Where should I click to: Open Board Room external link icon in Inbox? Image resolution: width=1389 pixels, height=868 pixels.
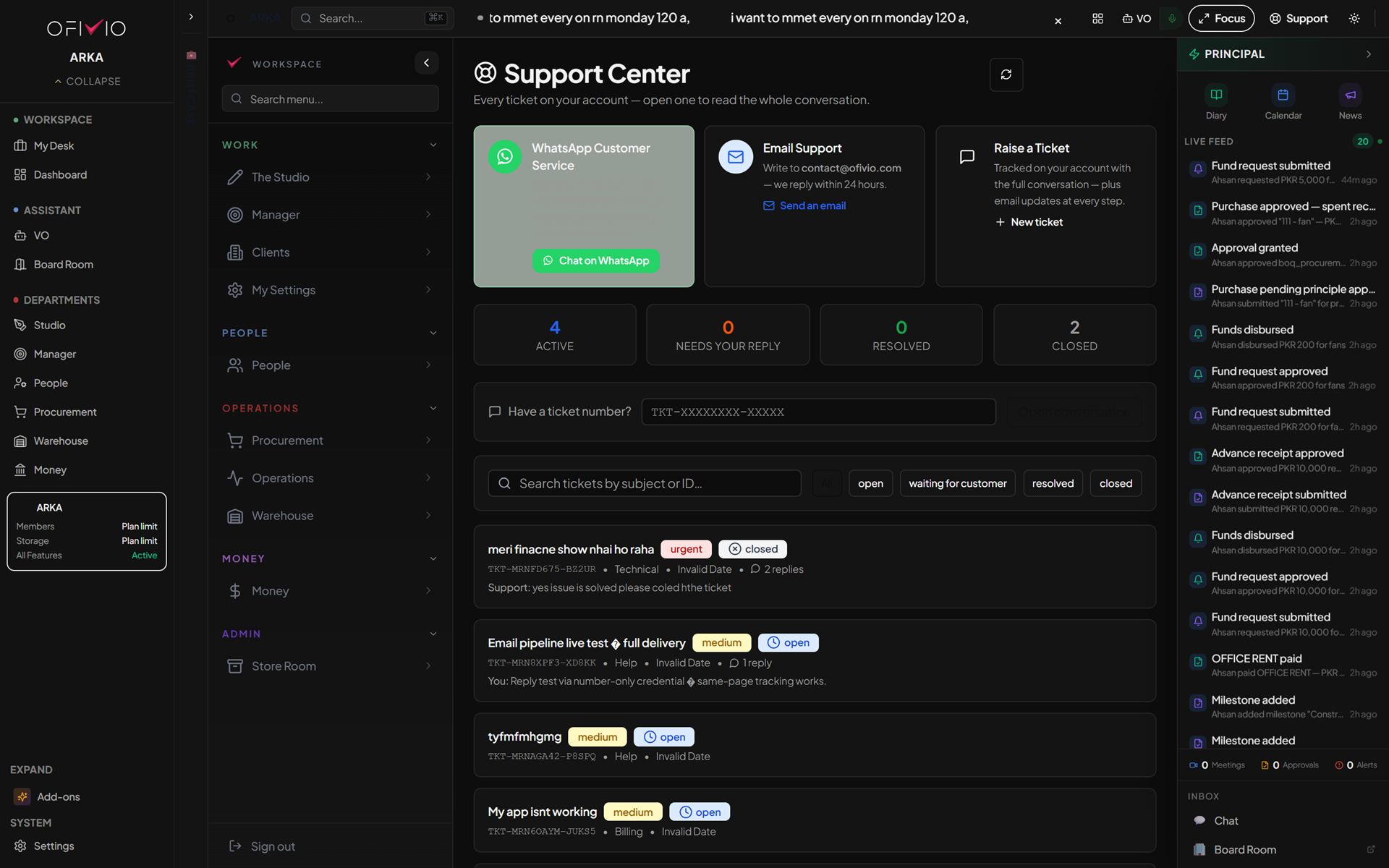pos(1370,849)
